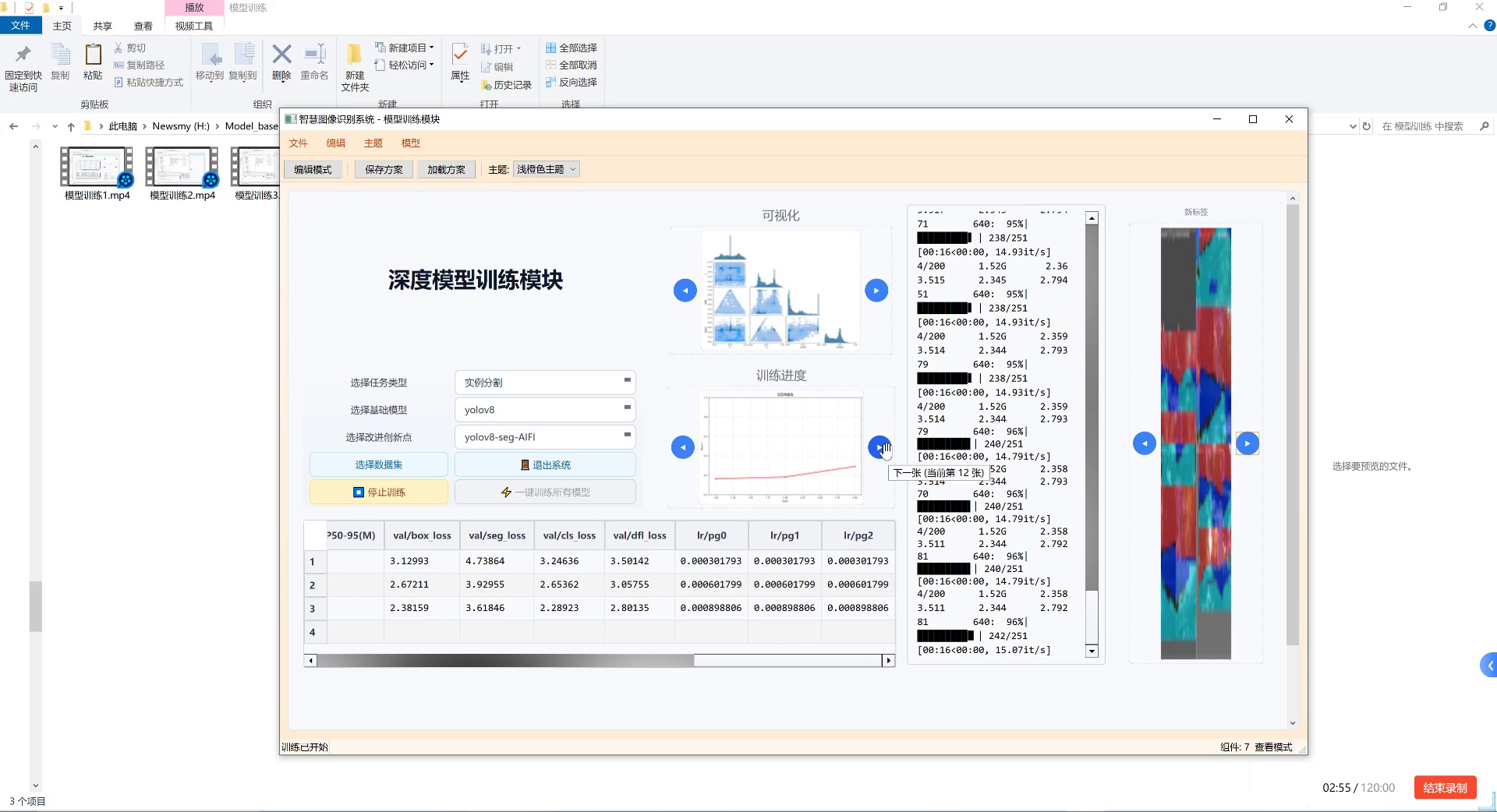Show previous image in 可视化 panel
Viewport: 1497px width, 812px height.
tap(685, 291)
